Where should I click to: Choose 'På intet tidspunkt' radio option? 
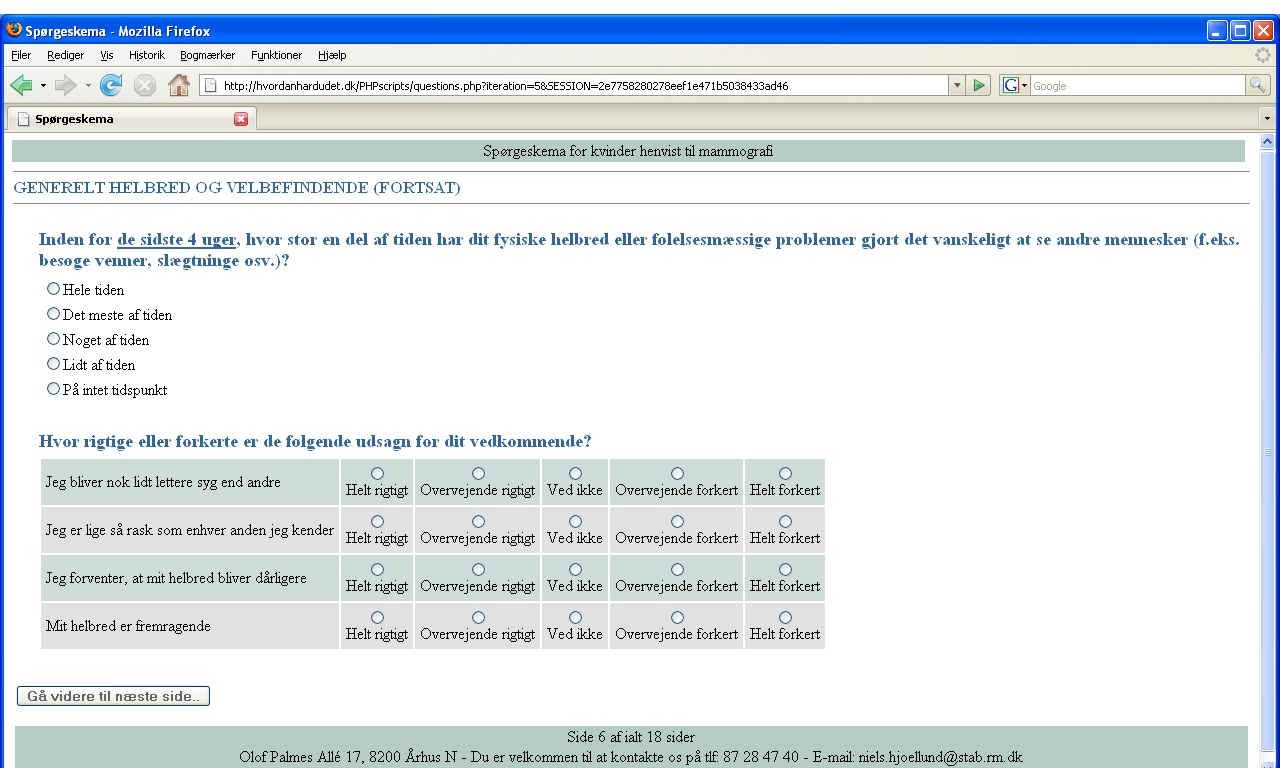coord(54,389)
